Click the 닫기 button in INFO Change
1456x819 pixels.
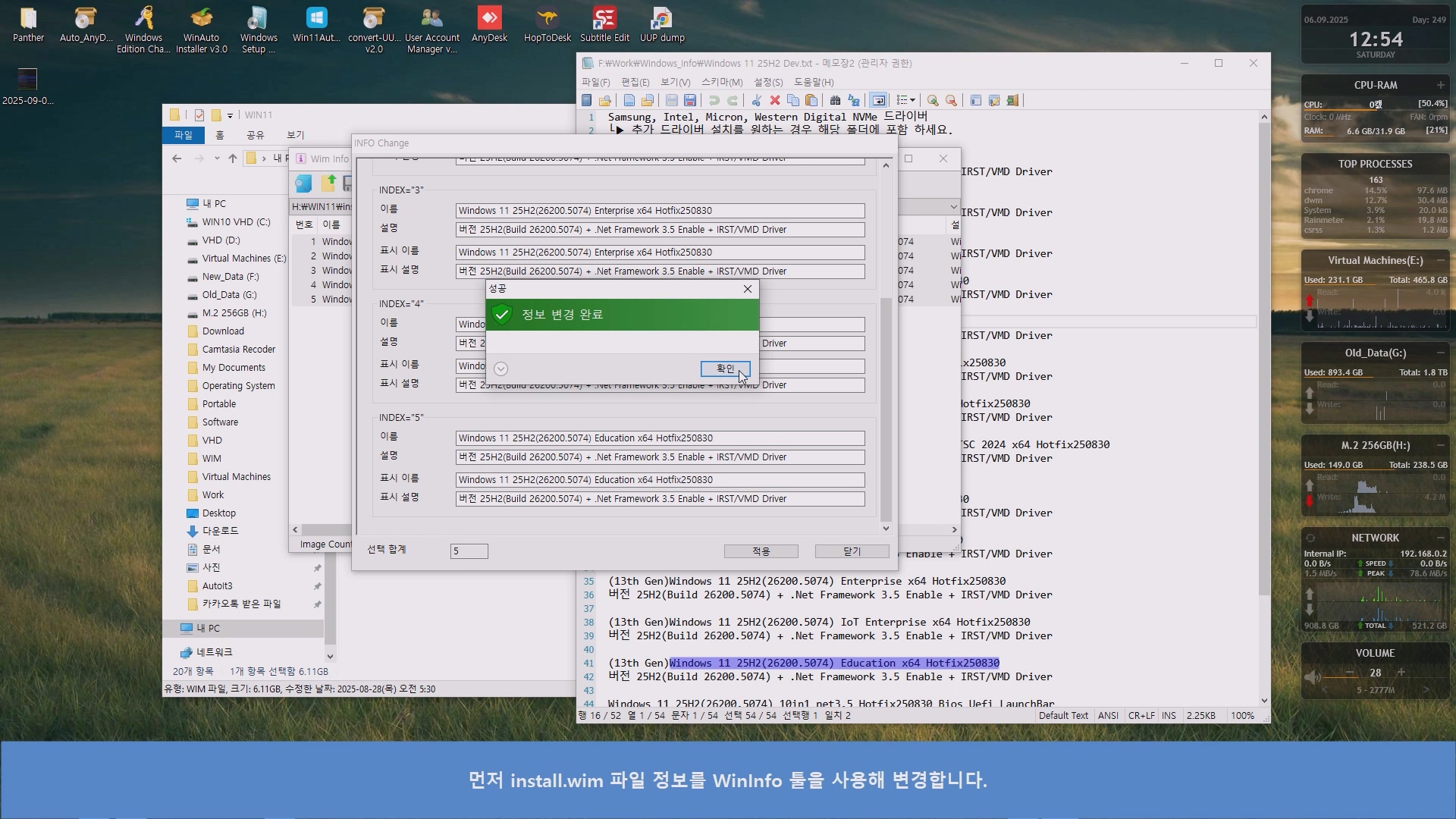pos(852,551)
